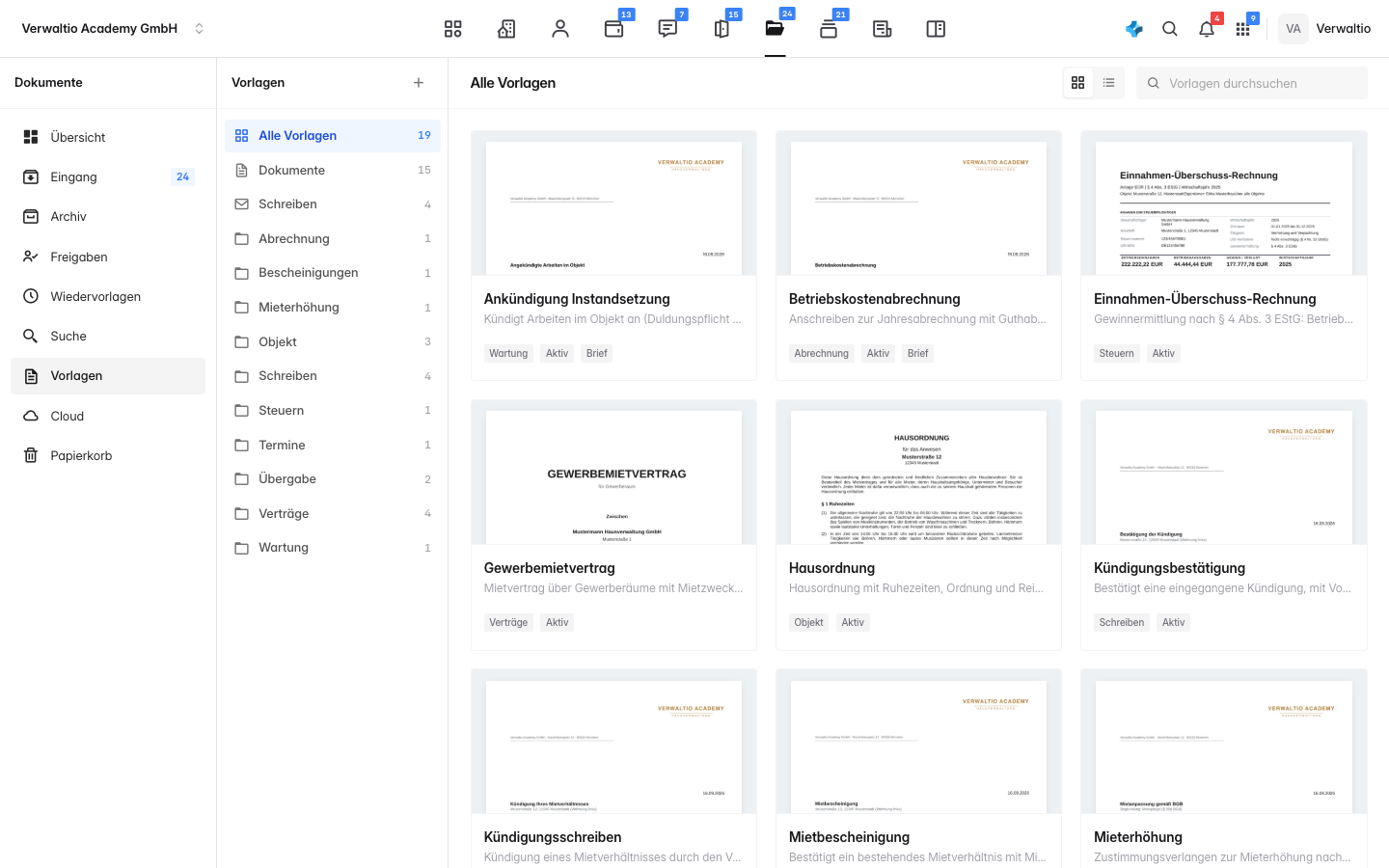Image resolution: width=1389 pixels, height=868 pixels.
Task: Open the chat messages icon with badge 7
Action: click(x=667, y=29)
